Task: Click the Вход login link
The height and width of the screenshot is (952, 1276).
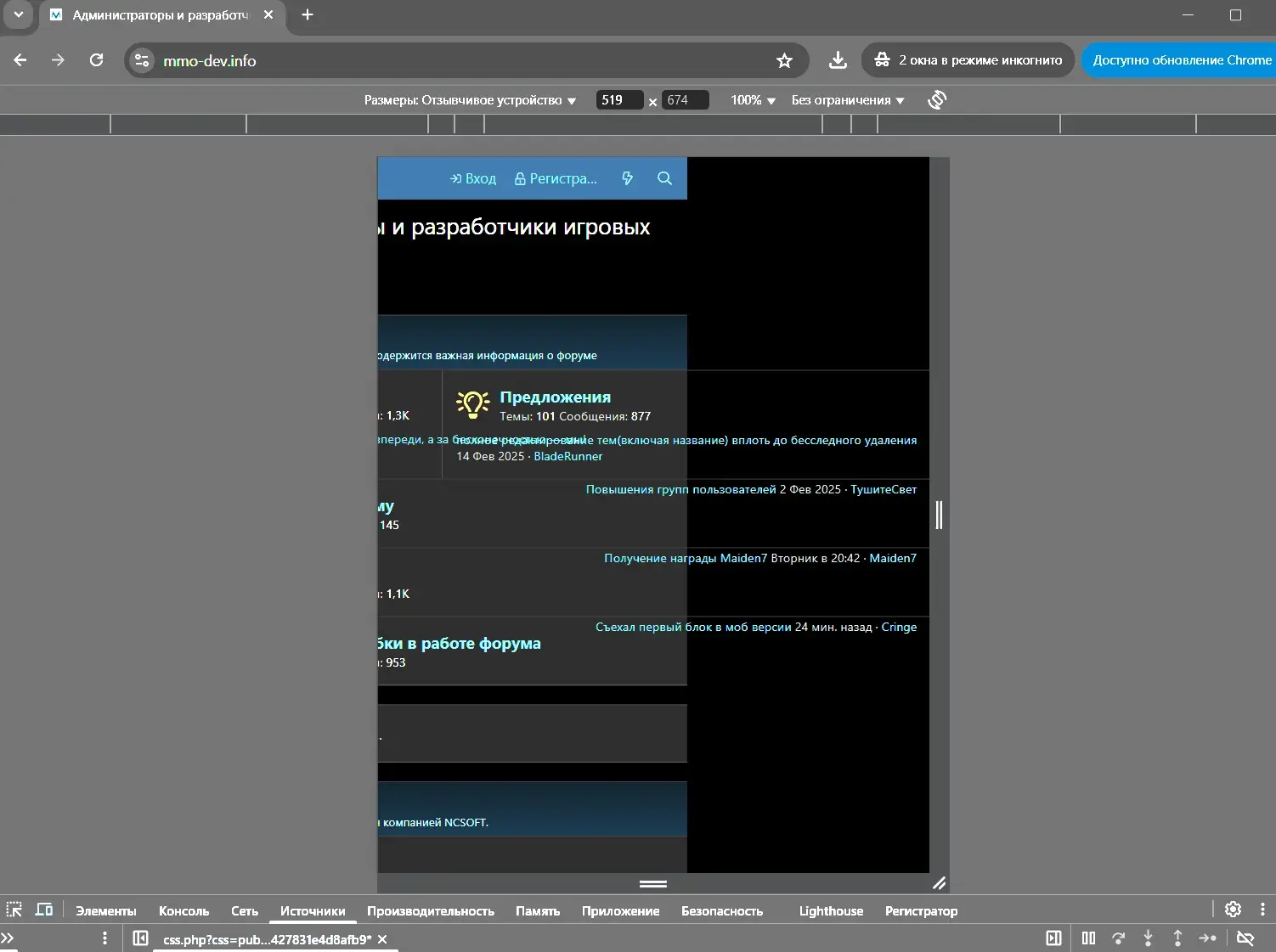Action: point(473,178)
